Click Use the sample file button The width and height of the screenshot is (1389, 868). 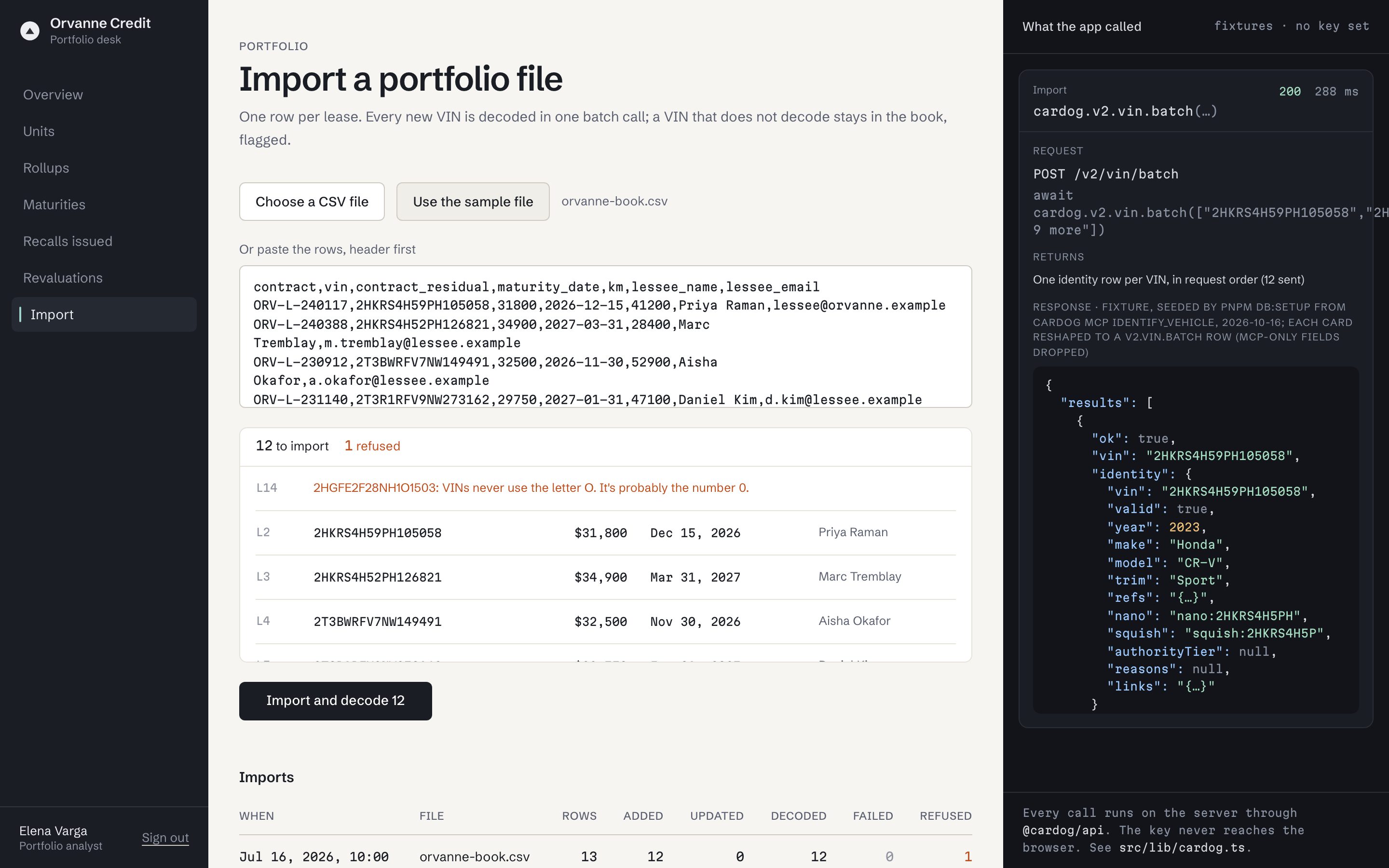tap(473, 202)
